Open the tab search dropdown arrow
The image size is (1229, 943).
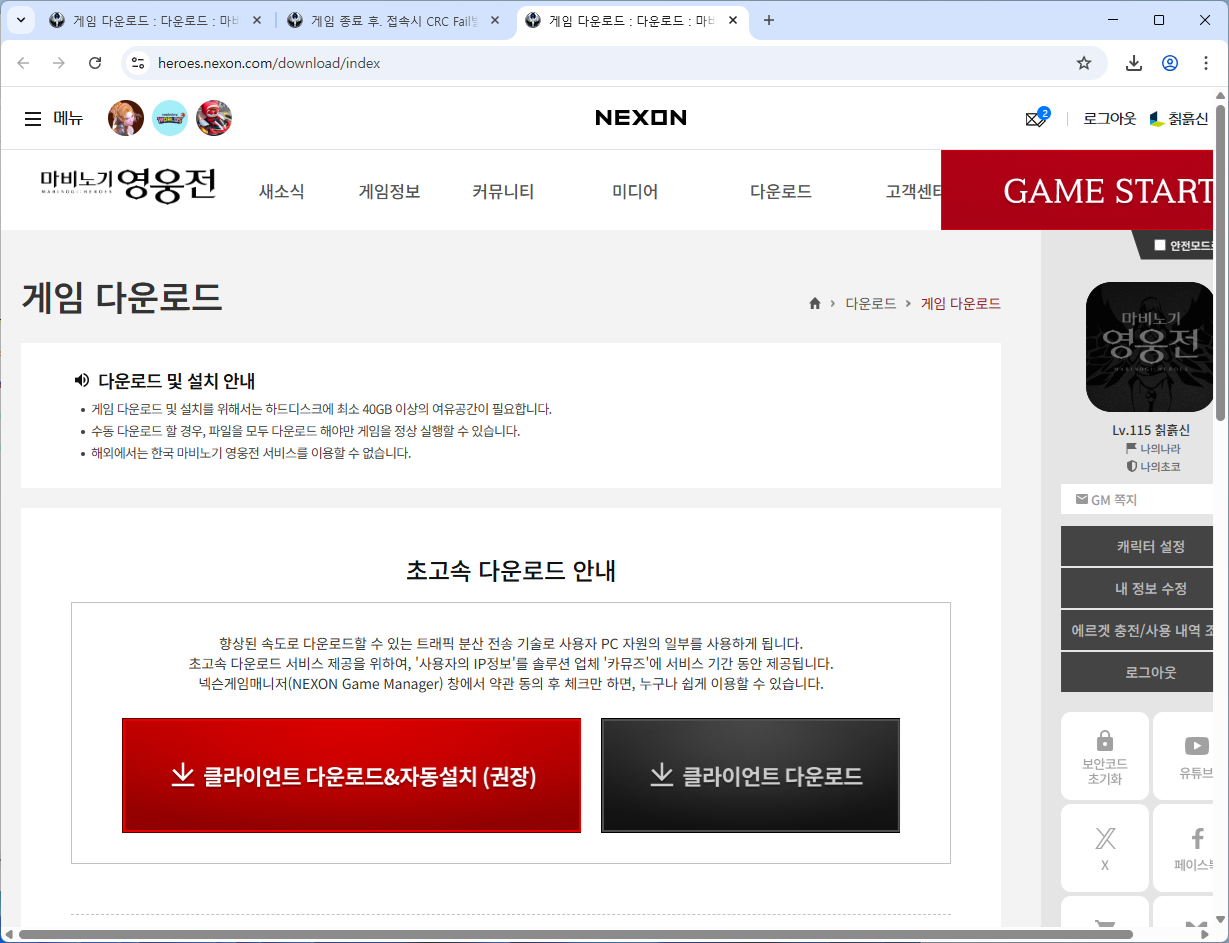pos(20,20)
